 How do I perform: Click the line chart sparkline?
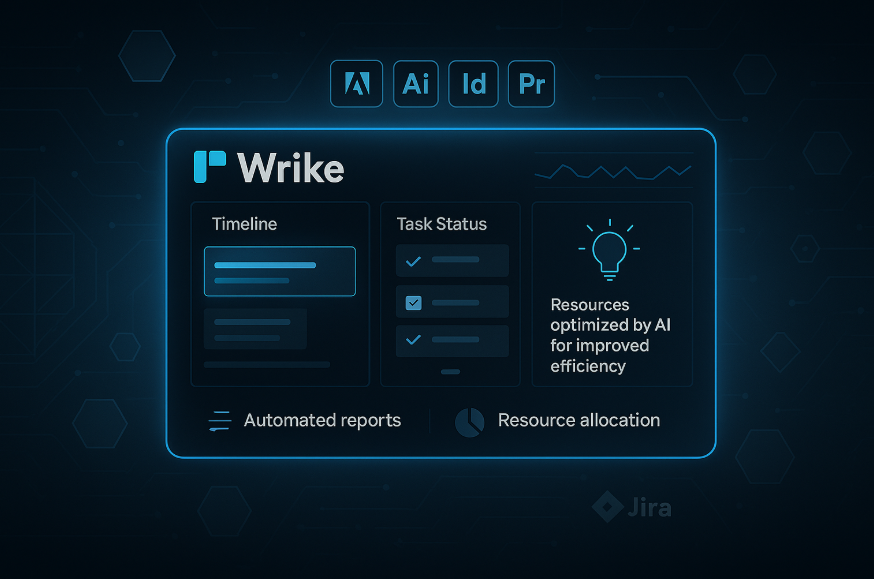point(613,172)
